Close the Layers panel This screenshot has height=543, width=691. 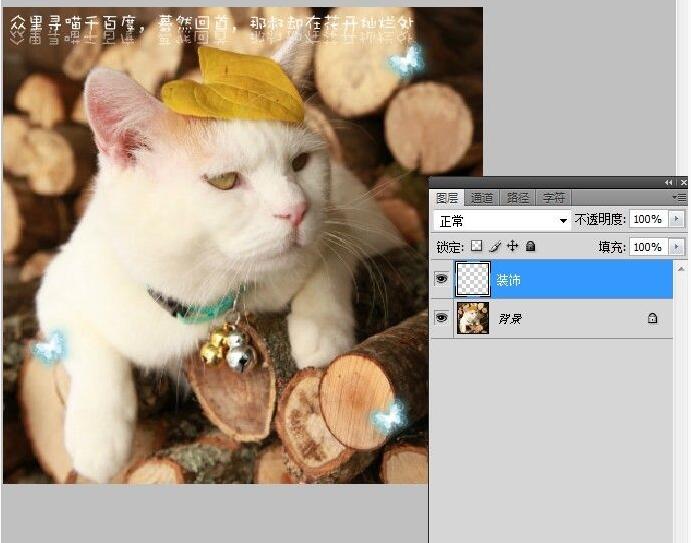(684, 182)
